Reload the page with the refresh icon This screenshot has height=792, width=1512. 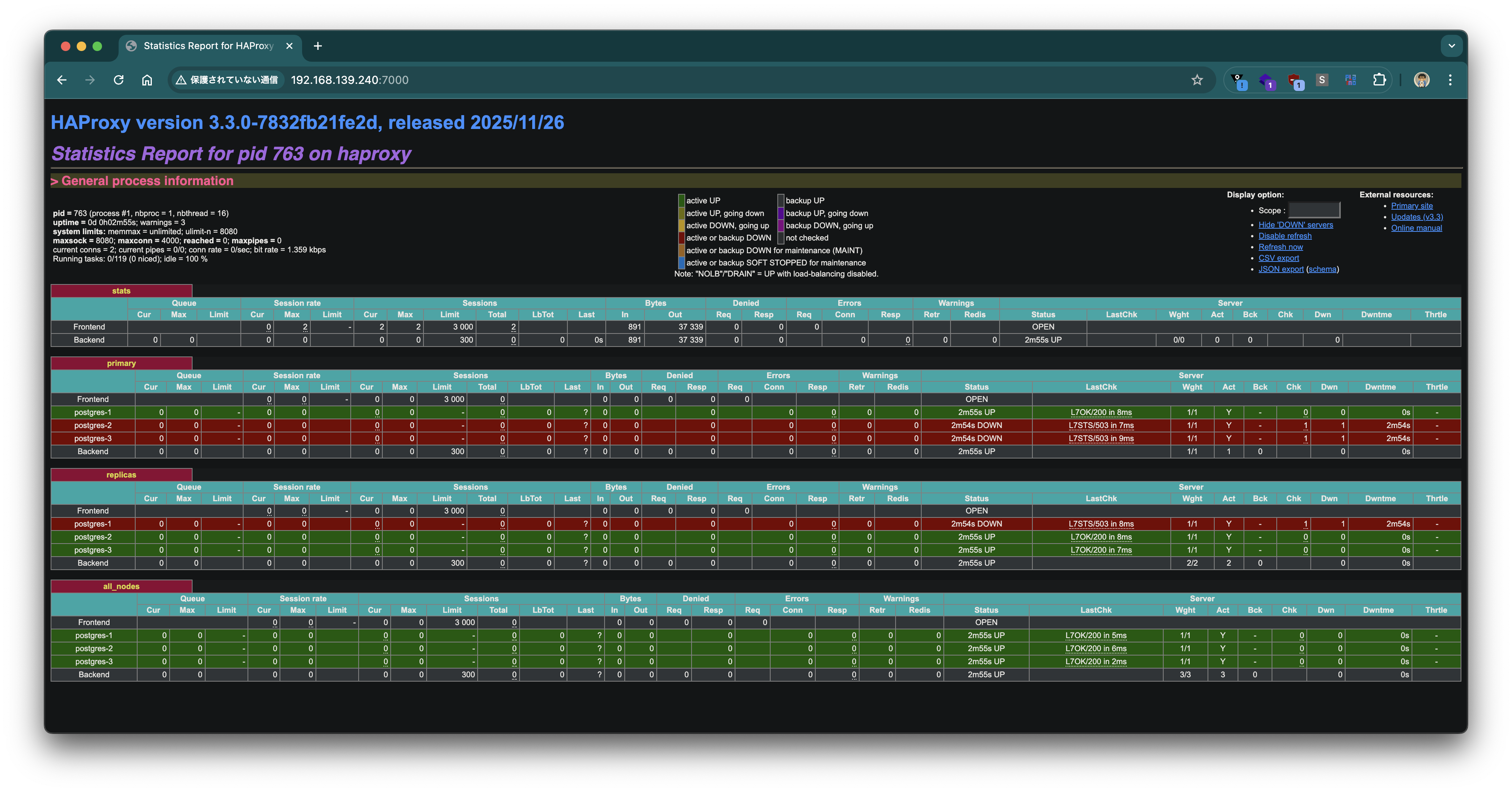point(119,80)
